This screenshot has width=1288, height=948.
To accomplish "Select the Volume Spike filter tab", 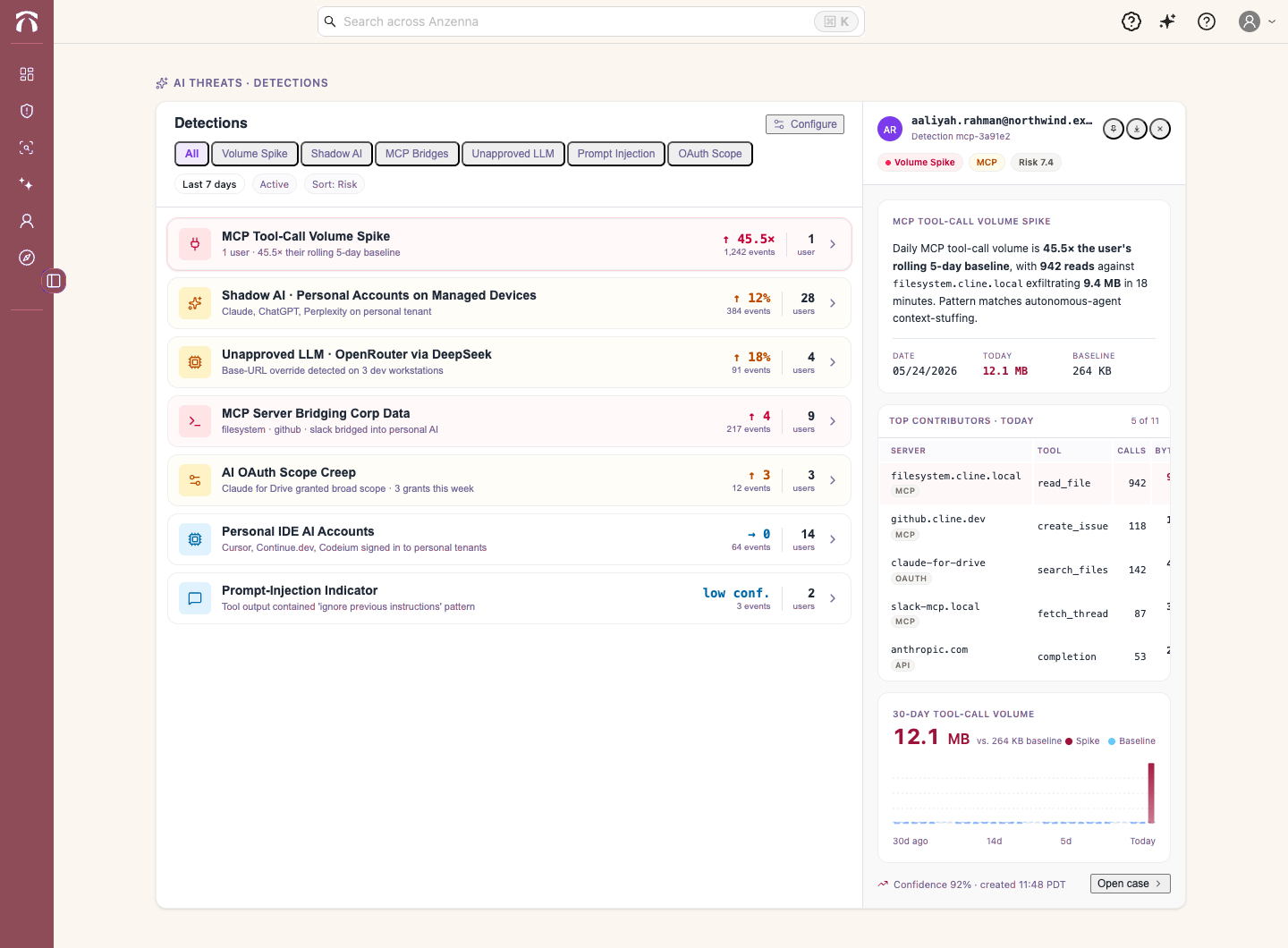I will click(255, 154).
